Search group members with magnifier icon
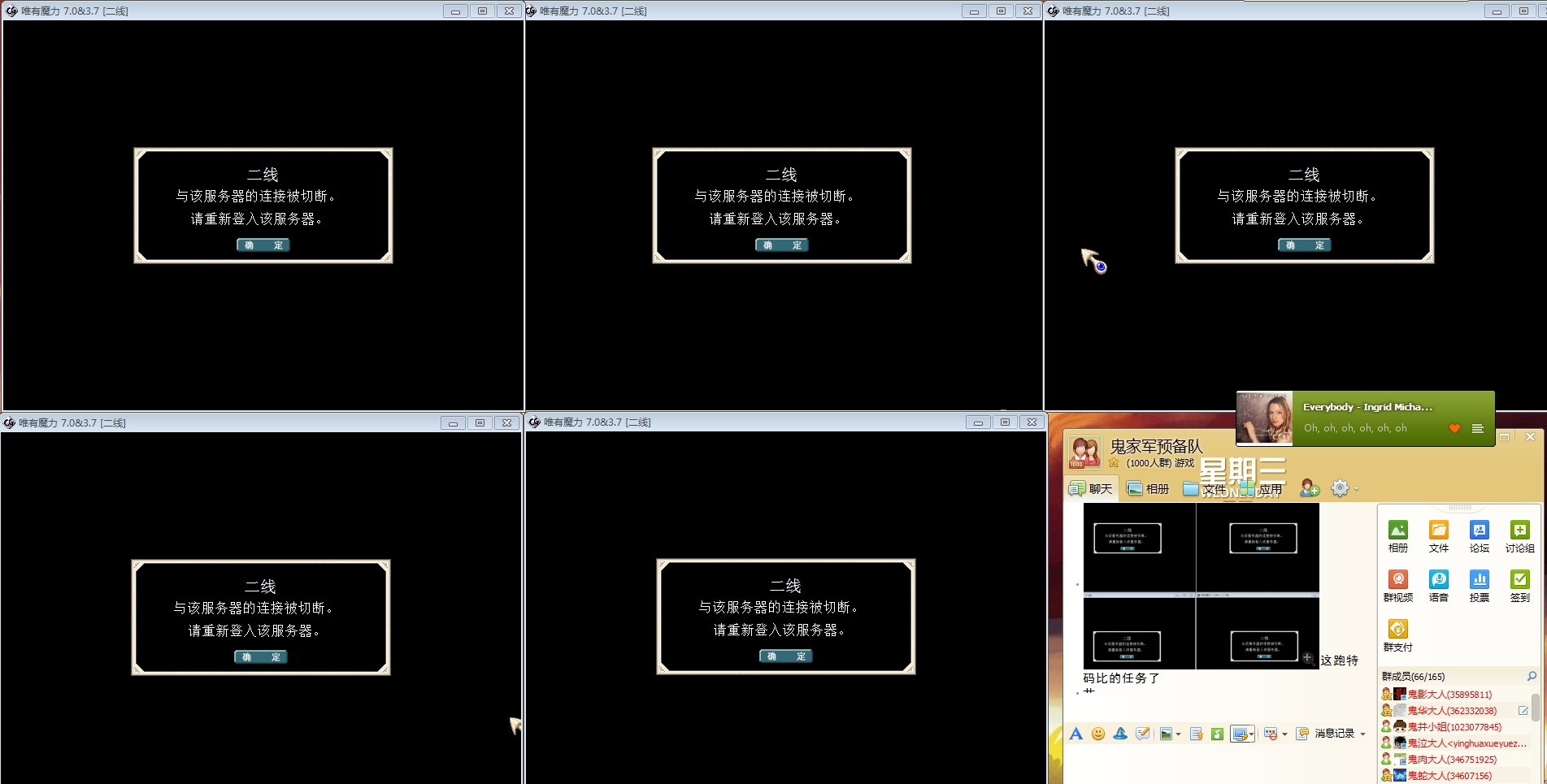The image size is (1547, 784). [1532, 676]
